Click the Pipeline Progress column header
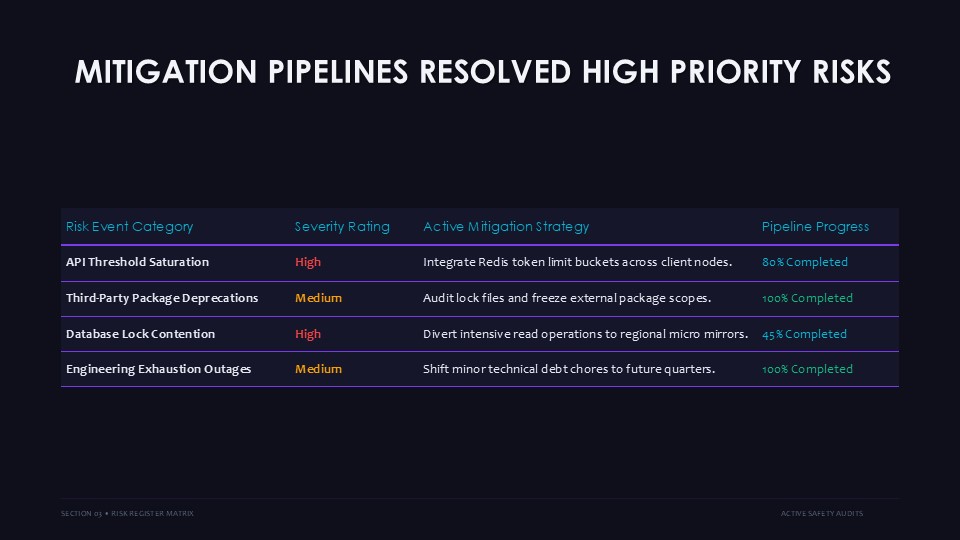The image size is (960, 540). [815, 227]
